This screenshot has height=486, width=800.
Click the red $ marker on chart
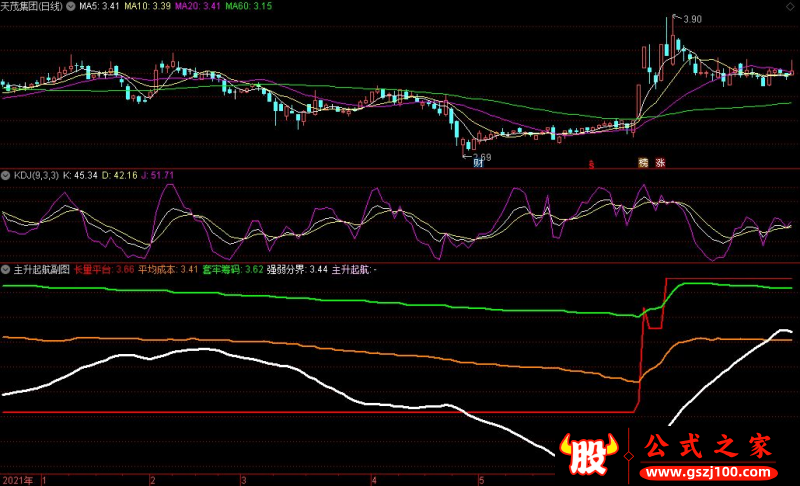[x=591, y=165]
